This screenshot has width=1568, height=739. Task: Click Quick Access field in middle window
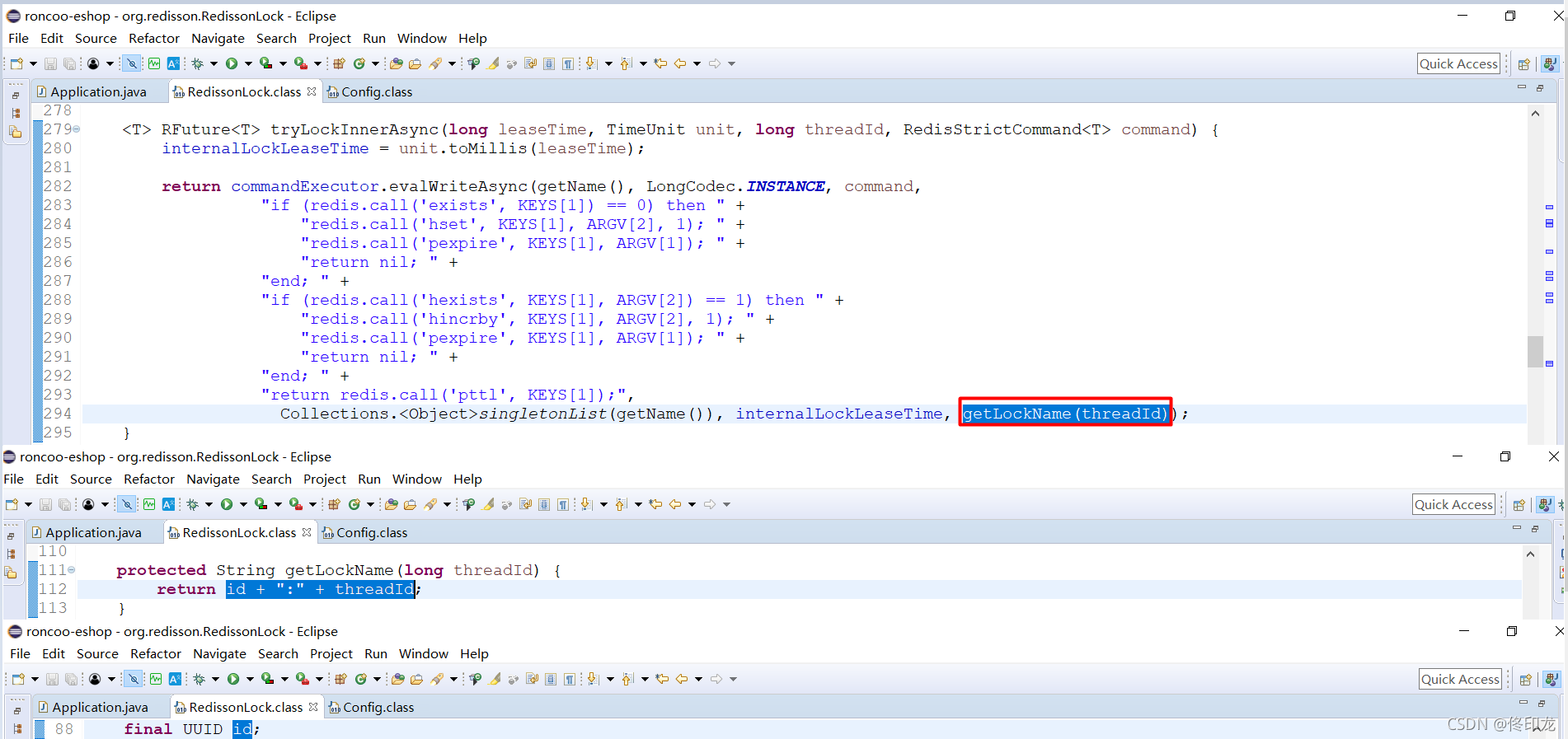[x=1453, y=504]
